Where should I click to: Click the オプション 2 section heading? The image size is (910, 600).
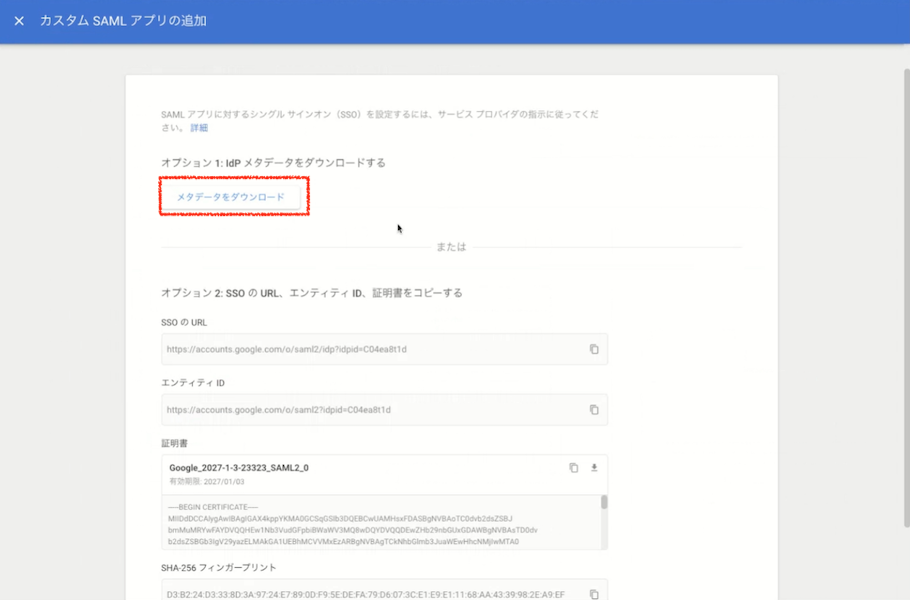pos(310,291)
